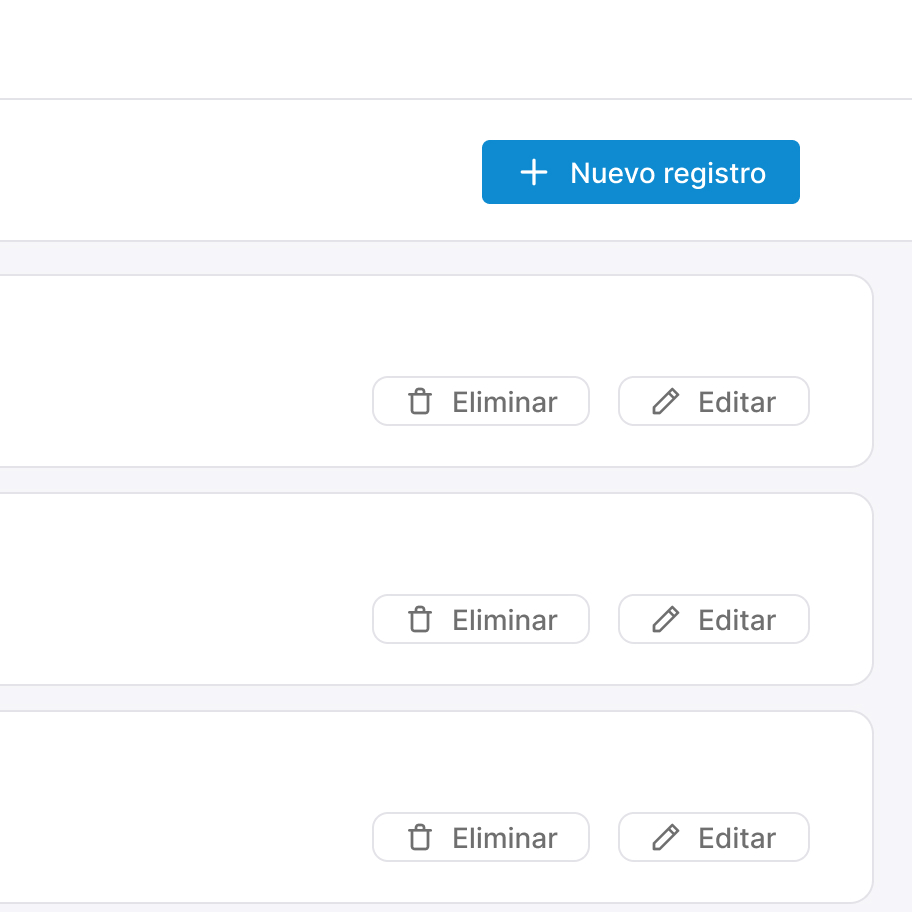Delete the second record using Eliminar

point(481,619)
